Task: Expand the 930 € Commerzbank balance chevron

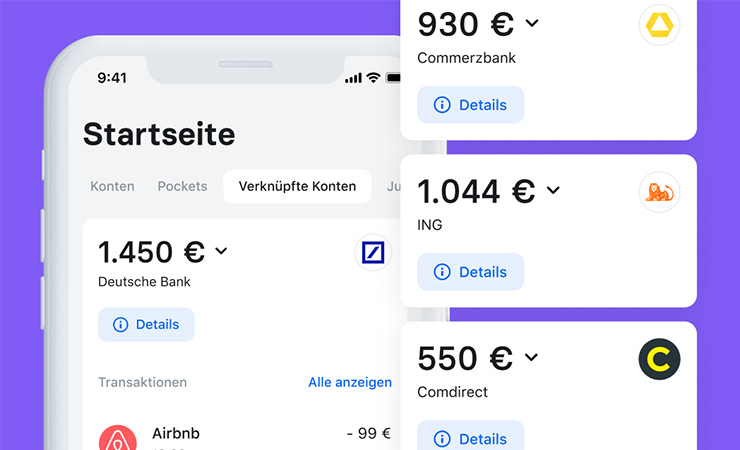Action: tap(532, 23)
